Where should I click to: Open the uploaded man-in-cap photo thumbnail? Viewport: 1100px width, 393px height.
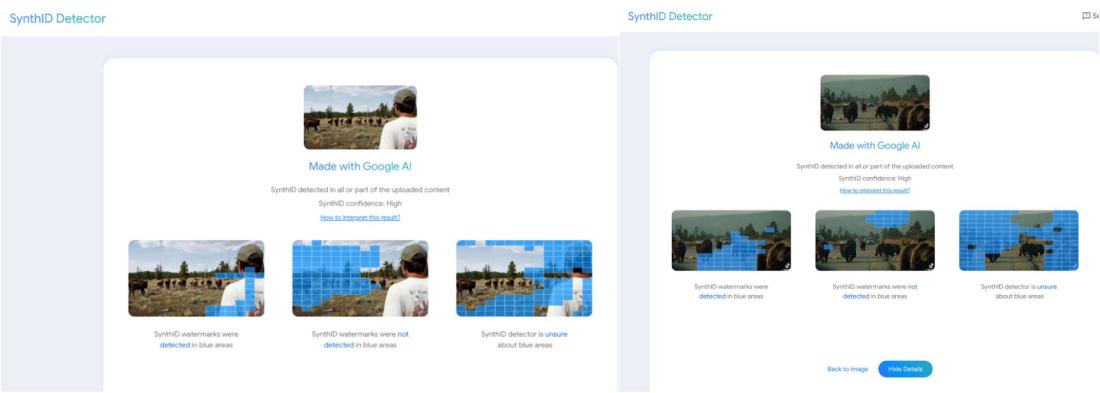360,117
